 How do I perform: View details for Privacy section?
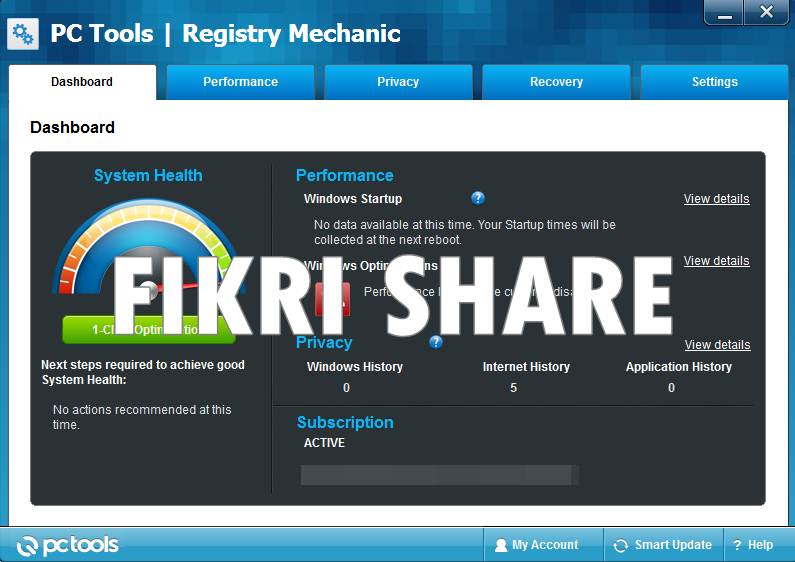click(717, 344)
